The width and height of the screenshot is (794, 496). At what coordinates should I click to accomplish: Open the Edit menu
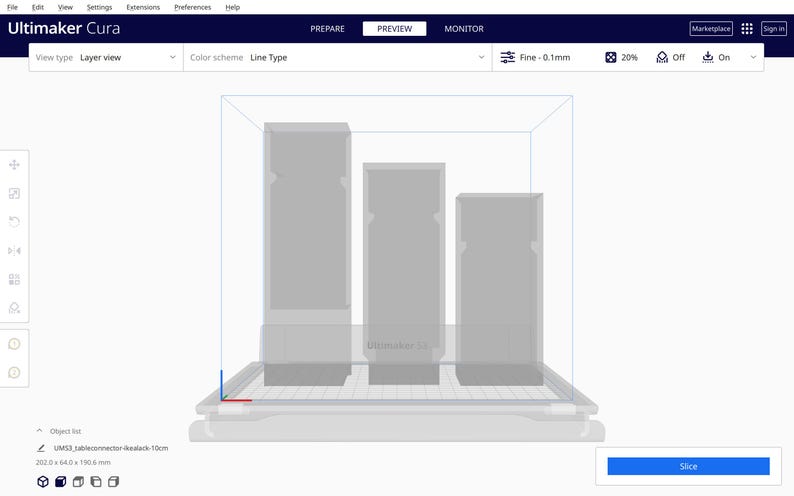(37, 7)
